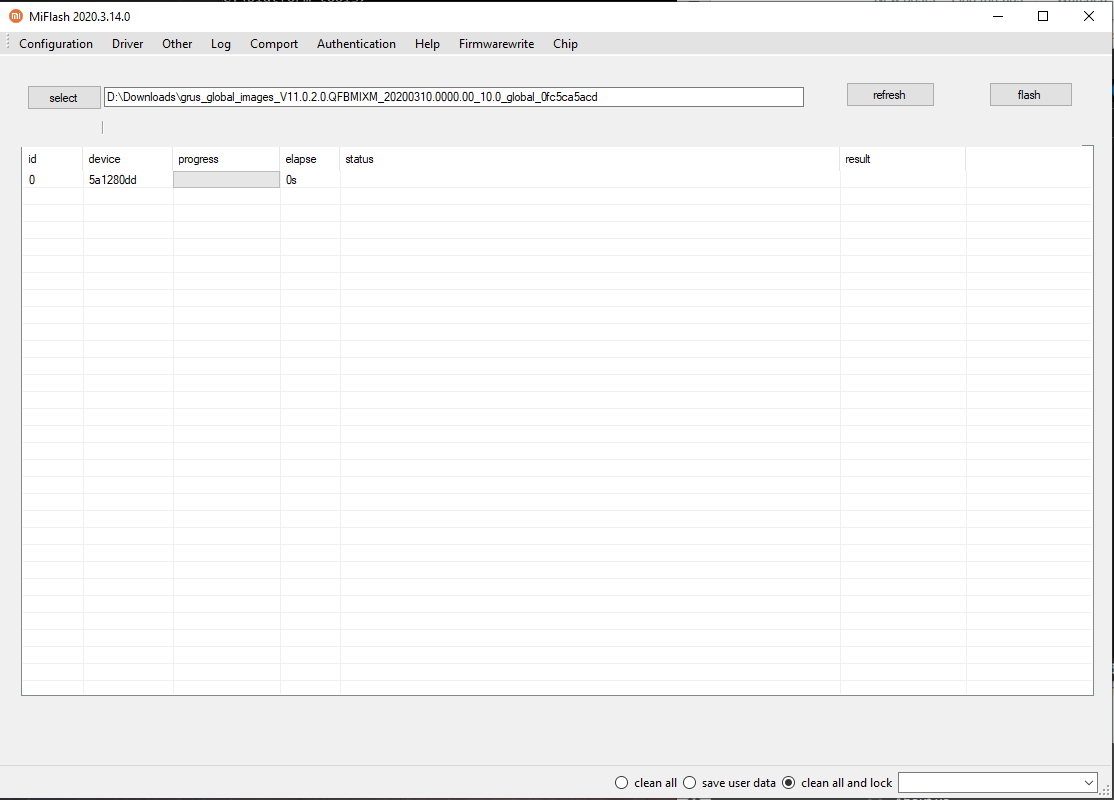This screenshot has width=1114, height=800.
Task: Open the Other menu
Action: pos(177,44)
